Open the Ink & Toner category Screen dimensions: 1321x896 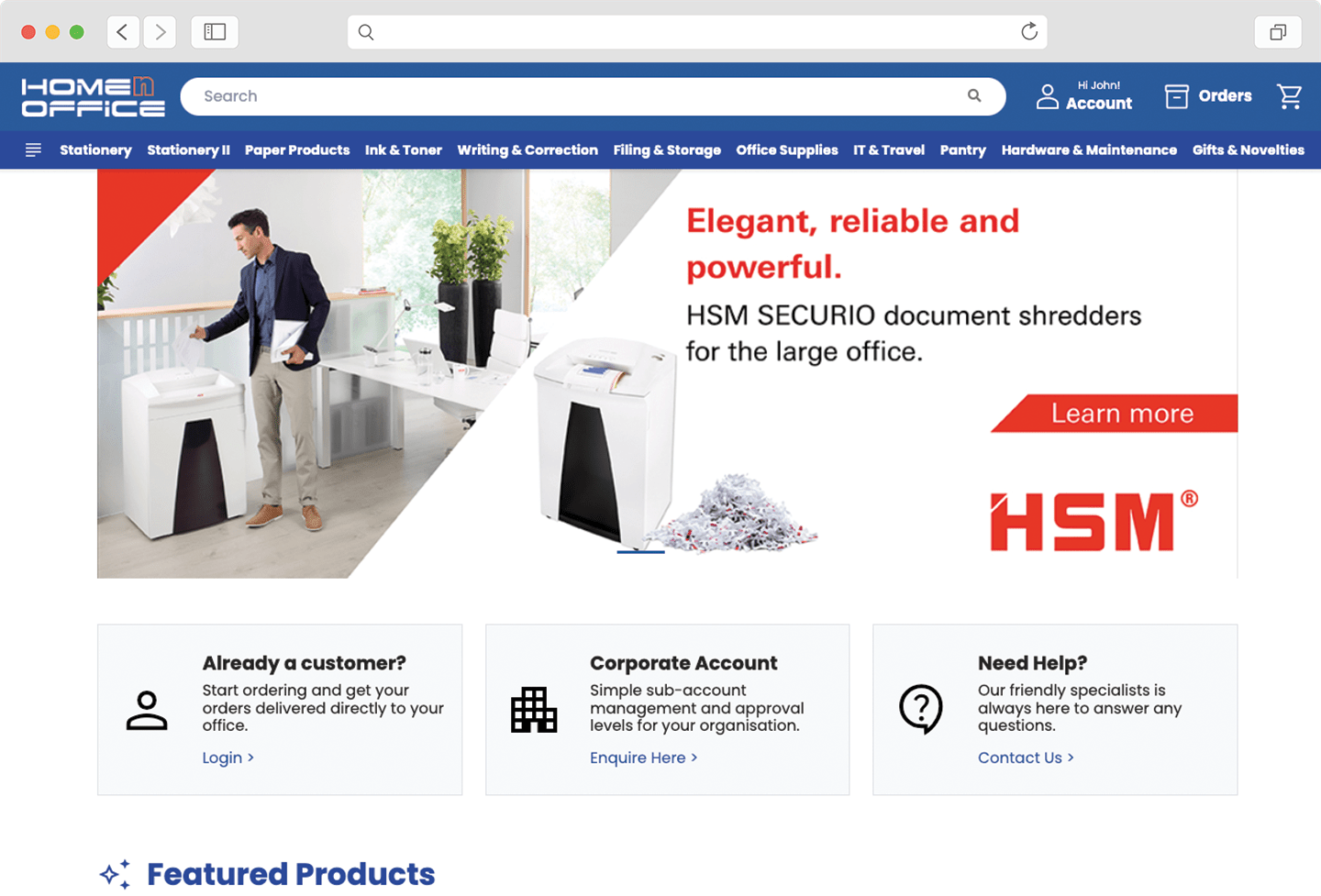404,150
